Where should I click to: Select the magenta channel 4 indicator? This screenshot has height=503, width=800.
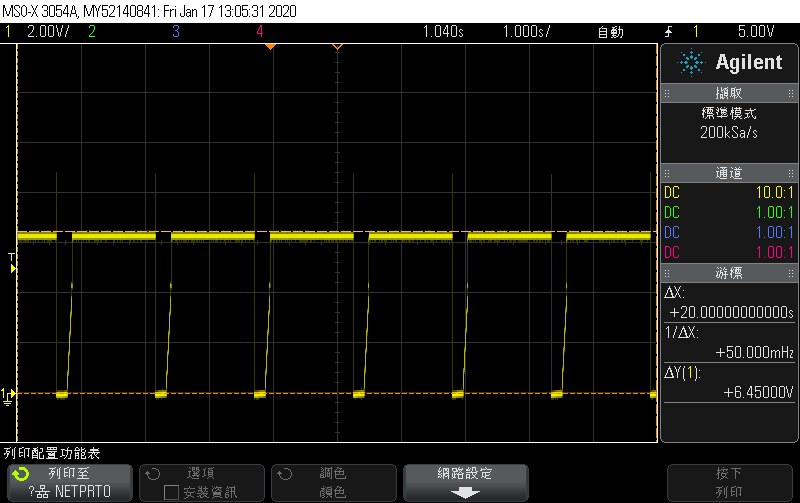[x=260, y=32]
